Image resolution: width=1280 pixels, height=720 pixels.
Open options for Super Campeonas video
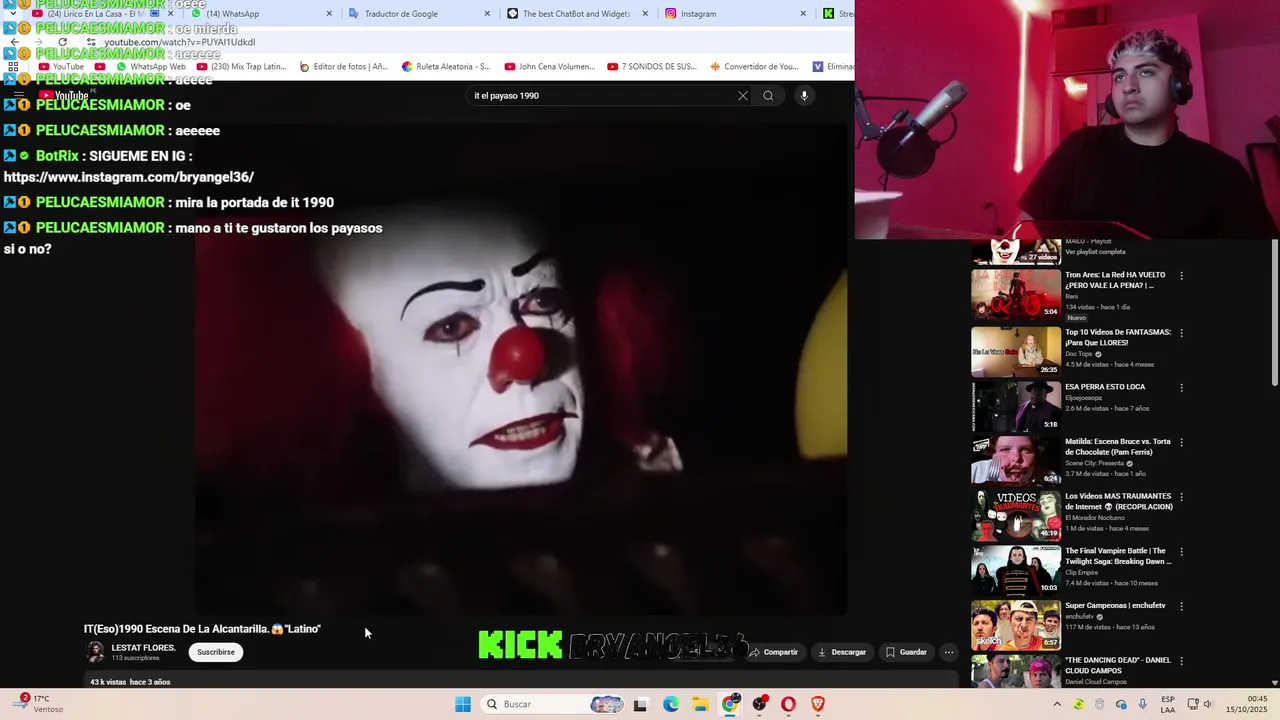(1181, 606)
